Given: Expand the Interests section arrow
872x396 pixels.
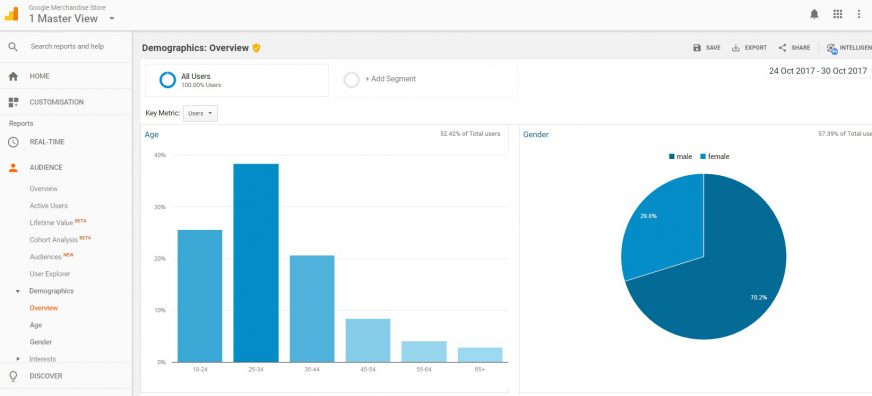Looking at the screenshot, I should (x=18, y=359).
